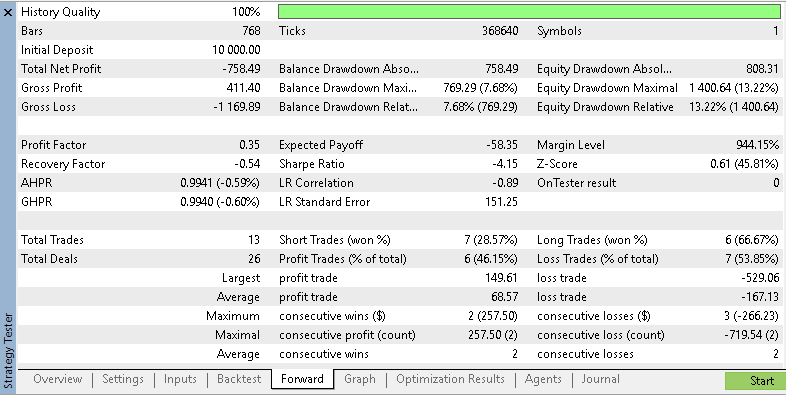Image resolution: width=786 pixels, height=396 pixels.
Task: Select the Sharpe Ratio value -4.15
Action: pyautogui.click(x=505, y=164)
